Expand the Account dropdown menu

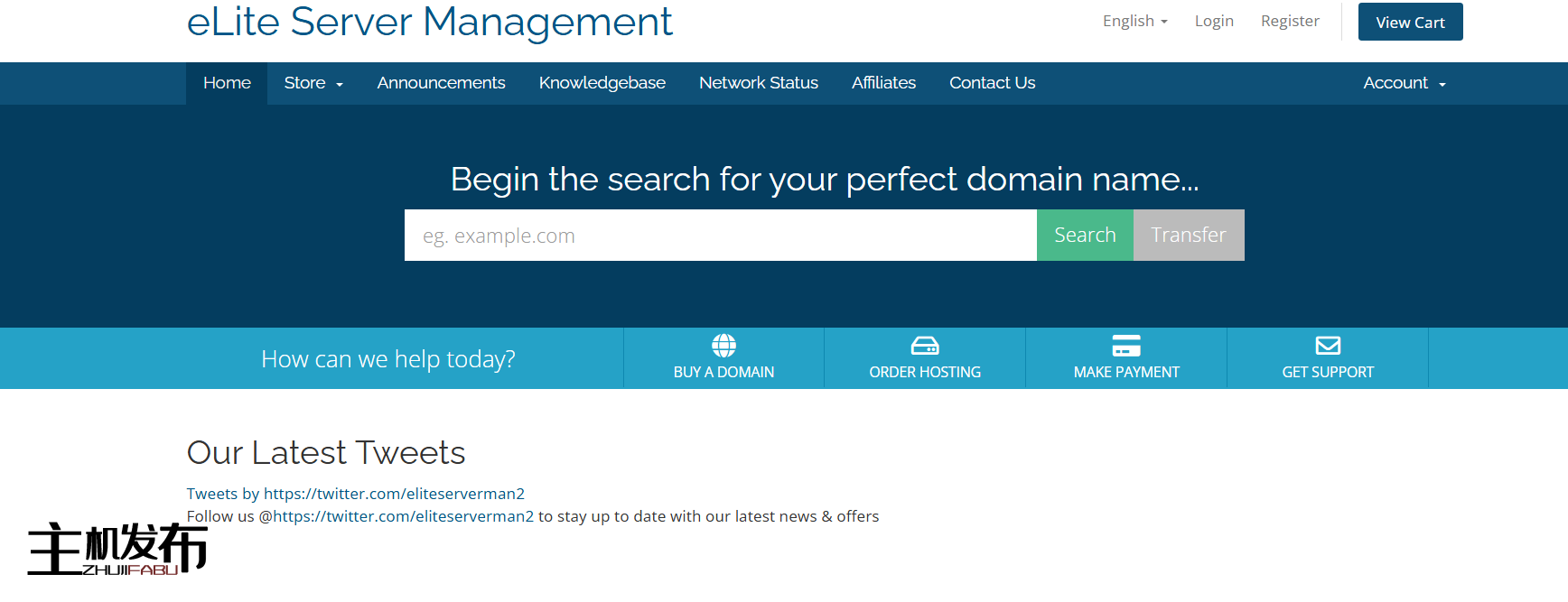tap(1404, 83)
